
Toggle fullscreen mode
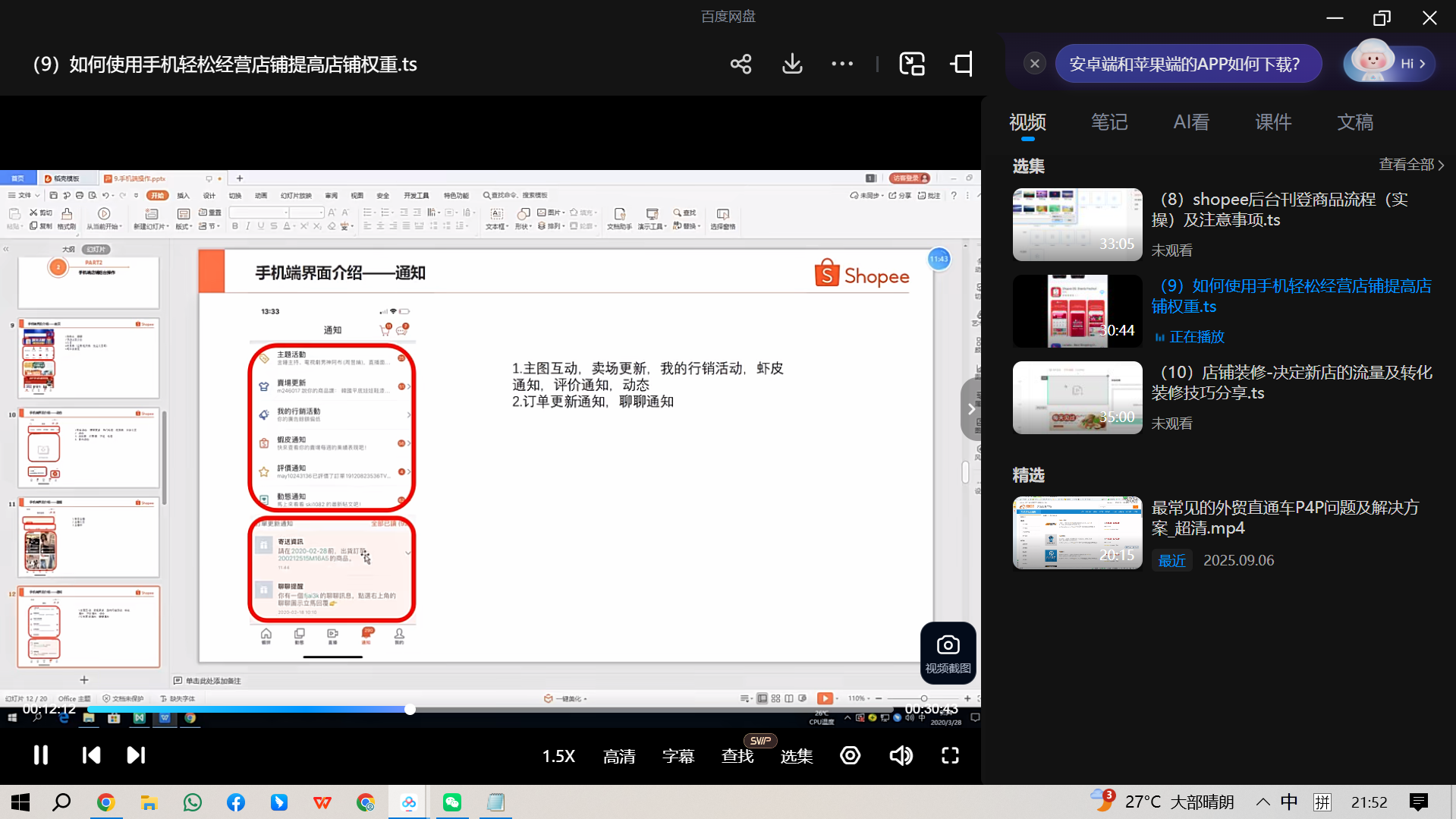pyautogui.click(x=950, y=755)
